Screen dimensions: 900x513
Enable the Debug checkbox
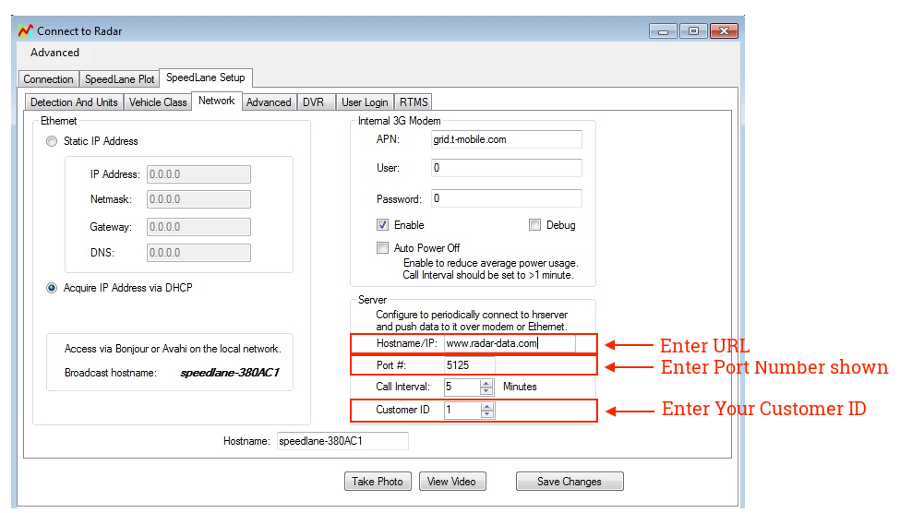[535, 225]
